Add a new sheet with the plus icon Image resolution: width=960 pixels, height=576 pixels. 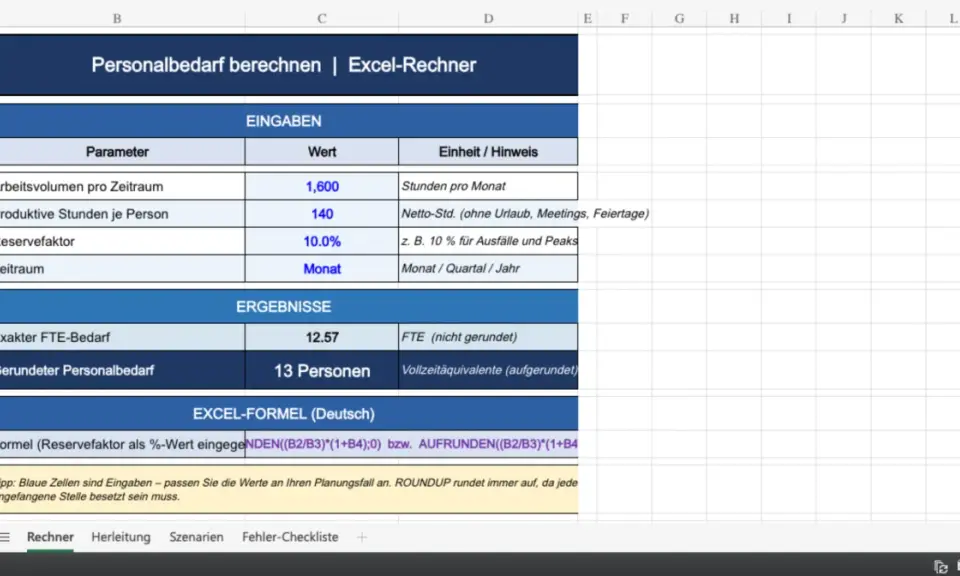pos(362,537)
